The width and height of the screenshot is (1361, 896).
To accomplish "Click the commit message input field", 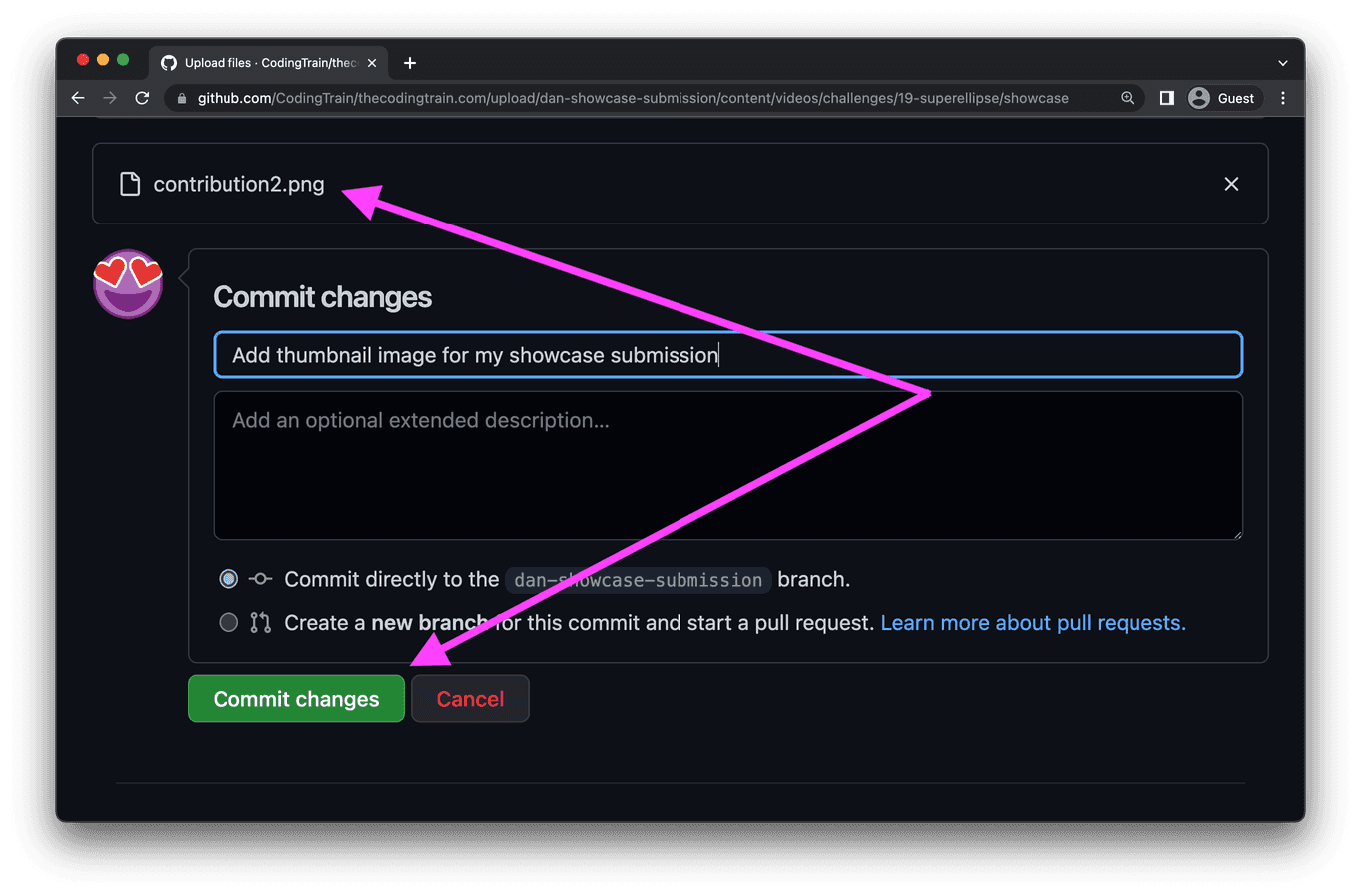I will pyautogui.click(x=727, y=355).
